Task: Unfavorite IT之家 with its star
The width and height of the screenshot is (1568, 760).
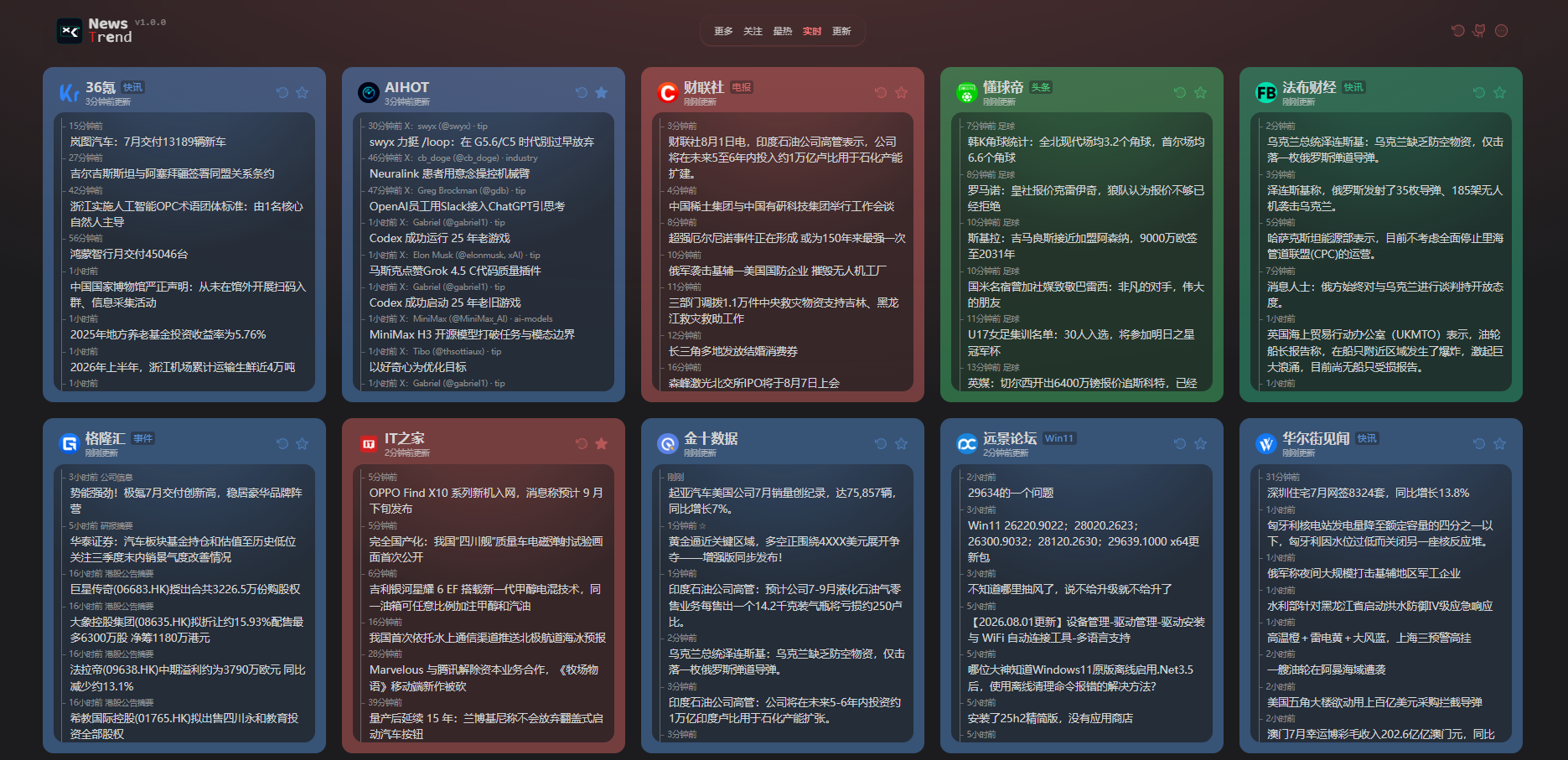Action: coord(602,443)
